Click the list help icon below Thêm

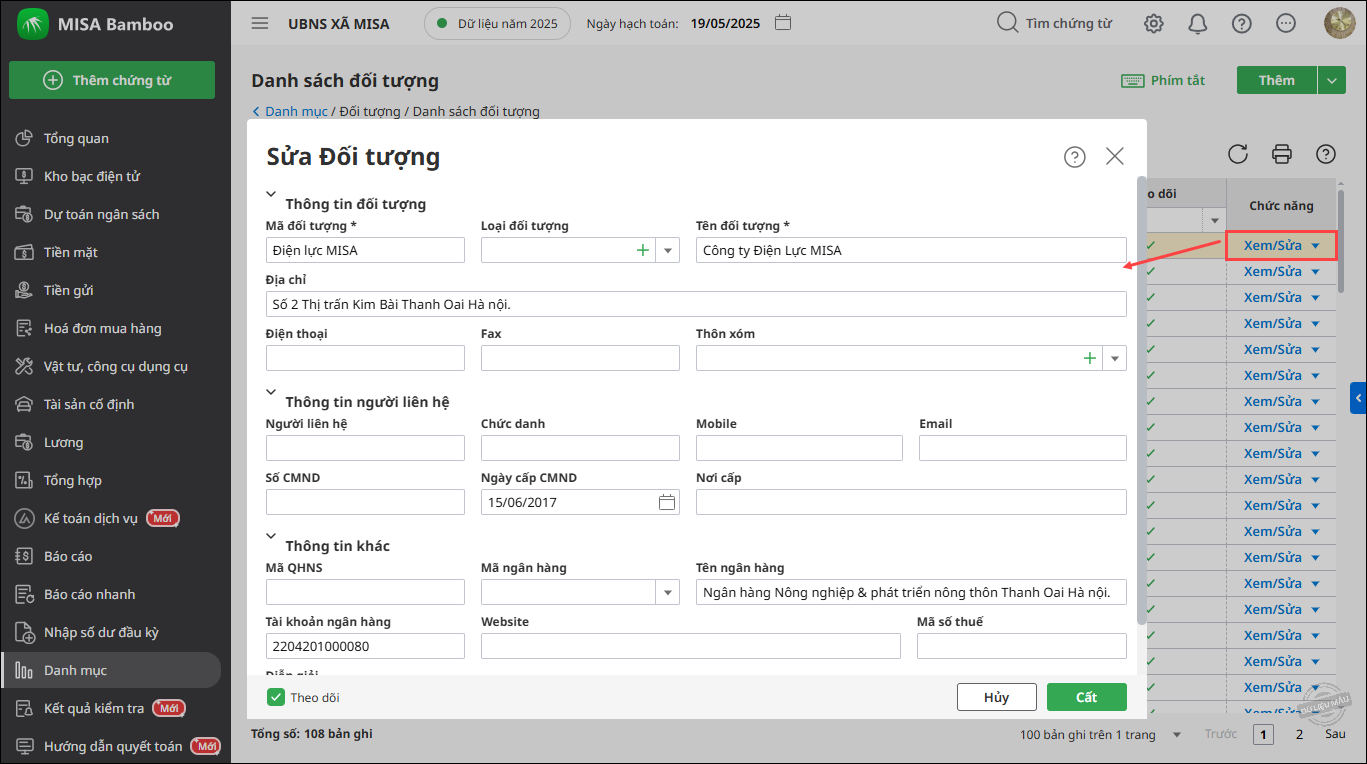point(1326,153)
